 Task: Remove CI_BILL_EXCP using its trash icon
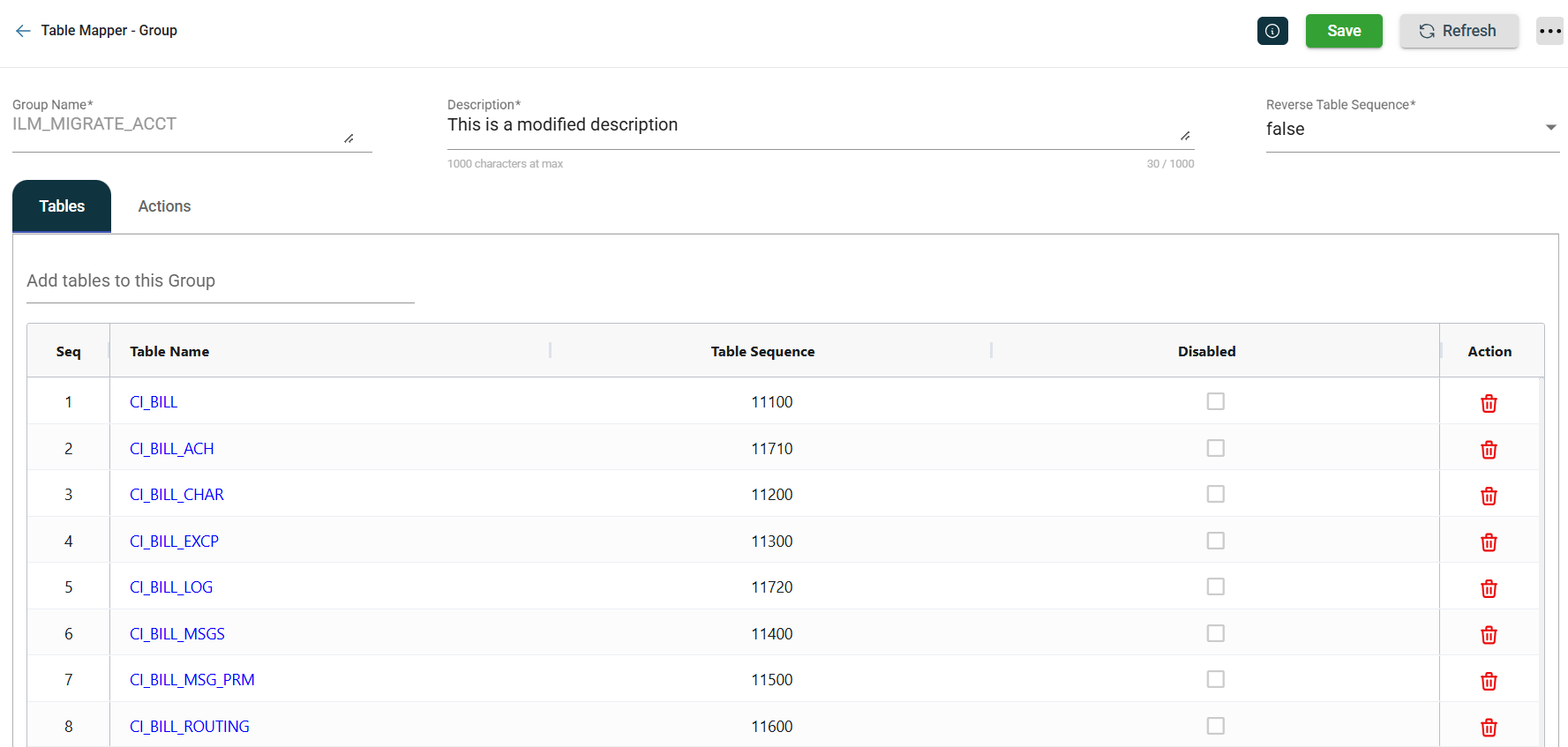1488,542
